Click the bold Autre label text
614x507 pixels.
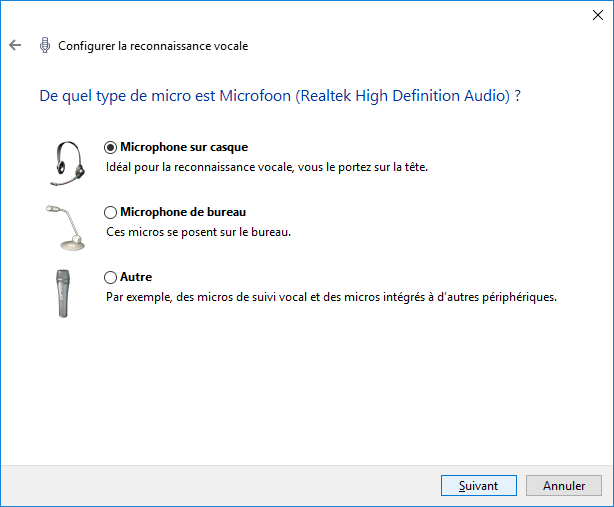click(x=136, y=277)
